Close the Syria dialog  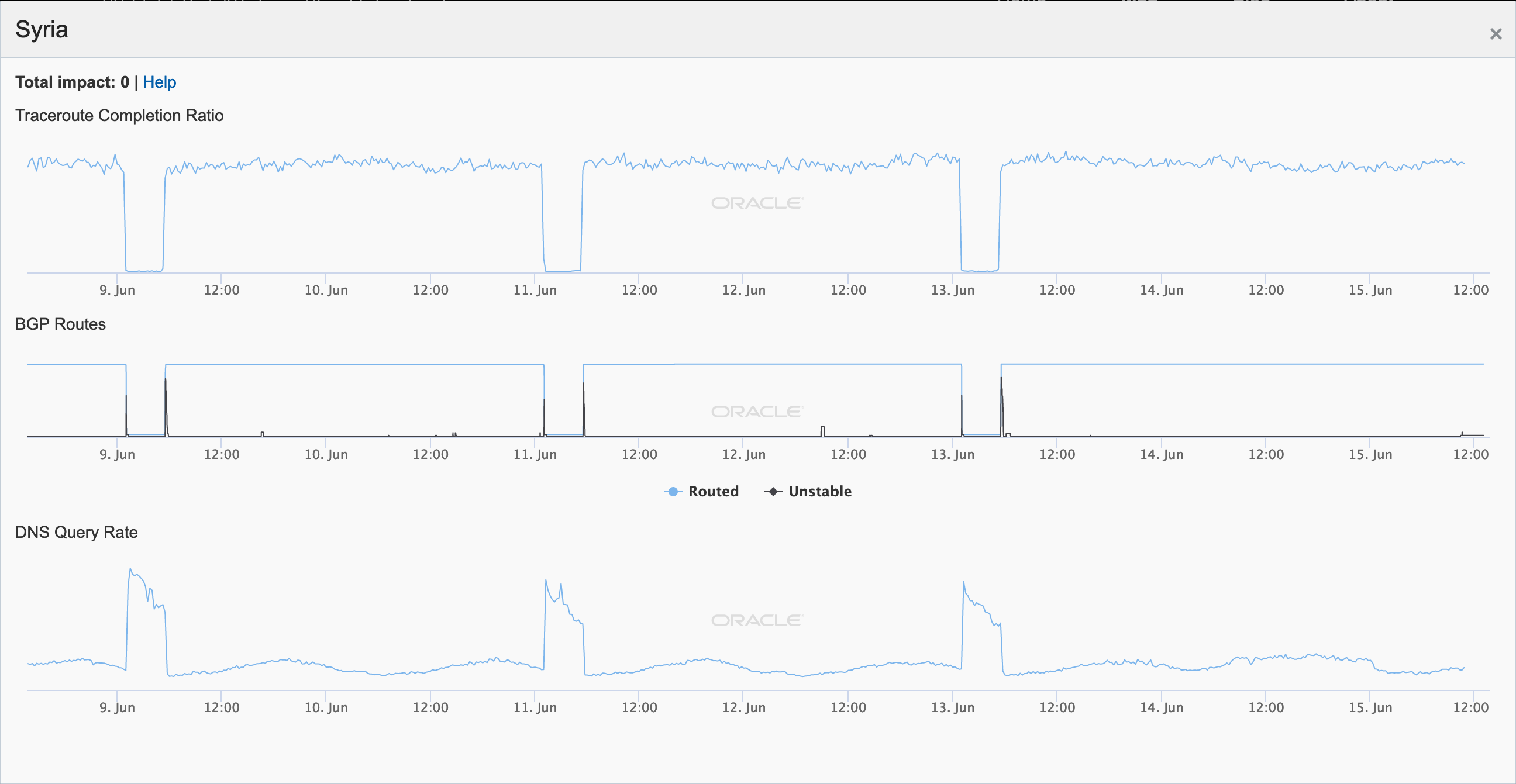[x=1496, y=34]
